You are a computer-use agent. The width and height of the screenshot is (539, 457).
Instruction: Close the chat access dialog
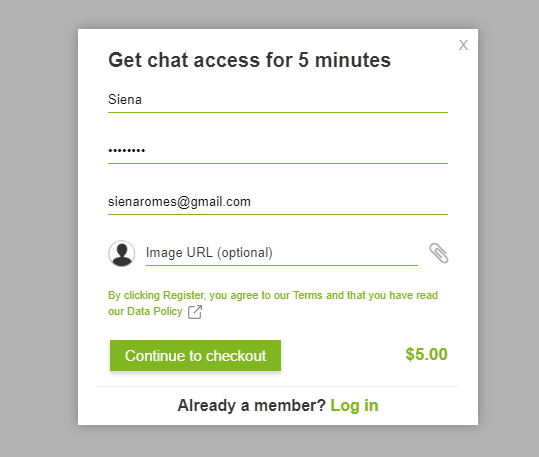(463, 45)
